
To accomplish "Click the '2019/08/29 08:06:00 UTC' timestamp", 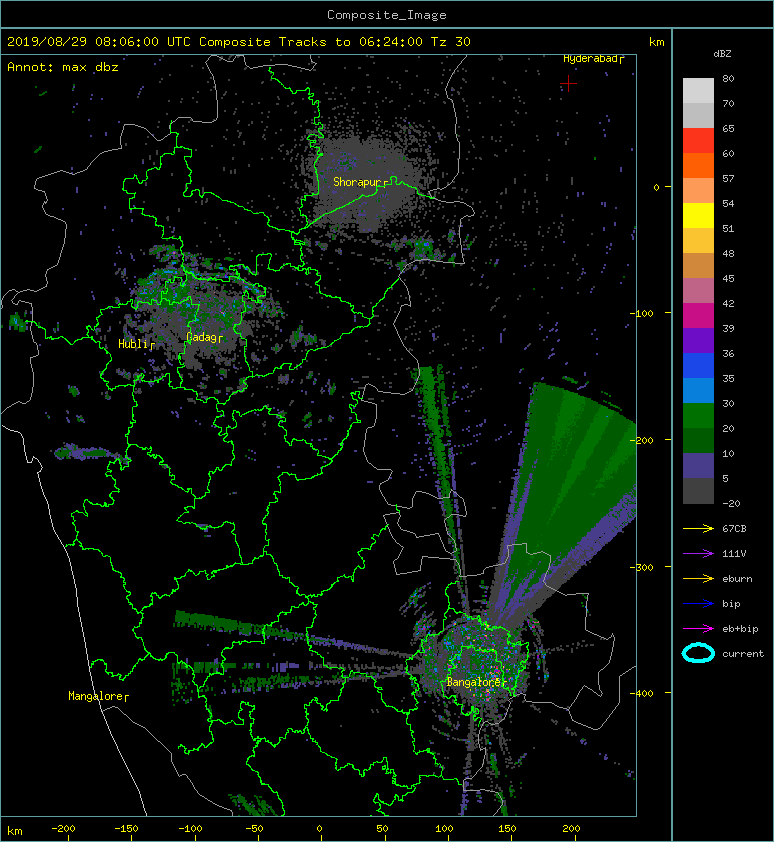I will (98, 42).
